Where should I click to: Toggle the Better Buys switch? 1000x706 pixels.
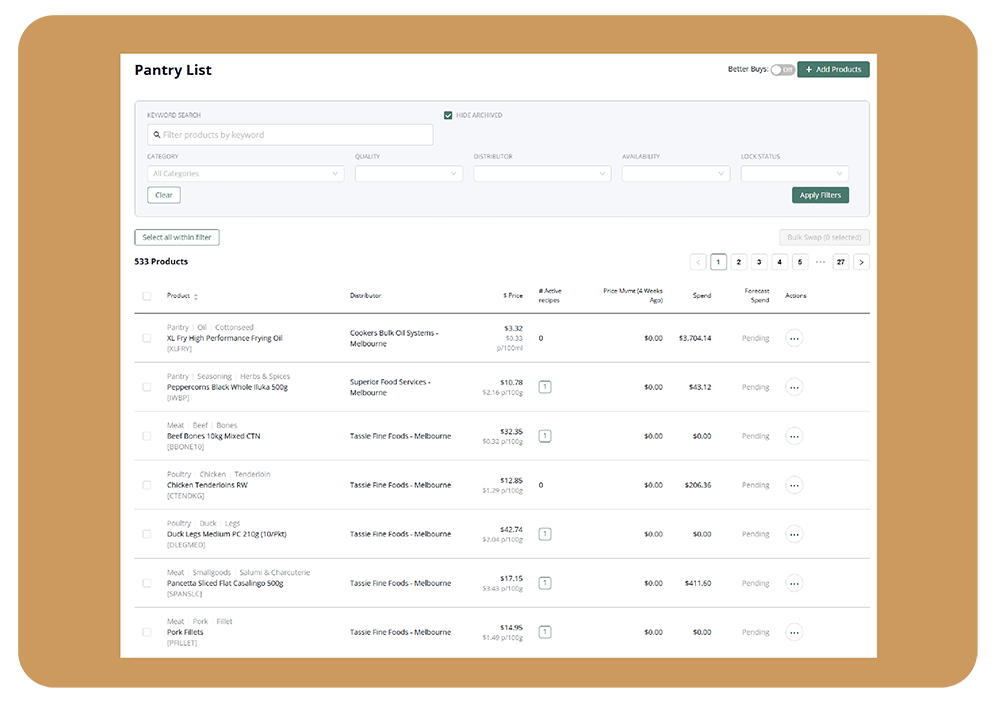click(x=782, y=70)
